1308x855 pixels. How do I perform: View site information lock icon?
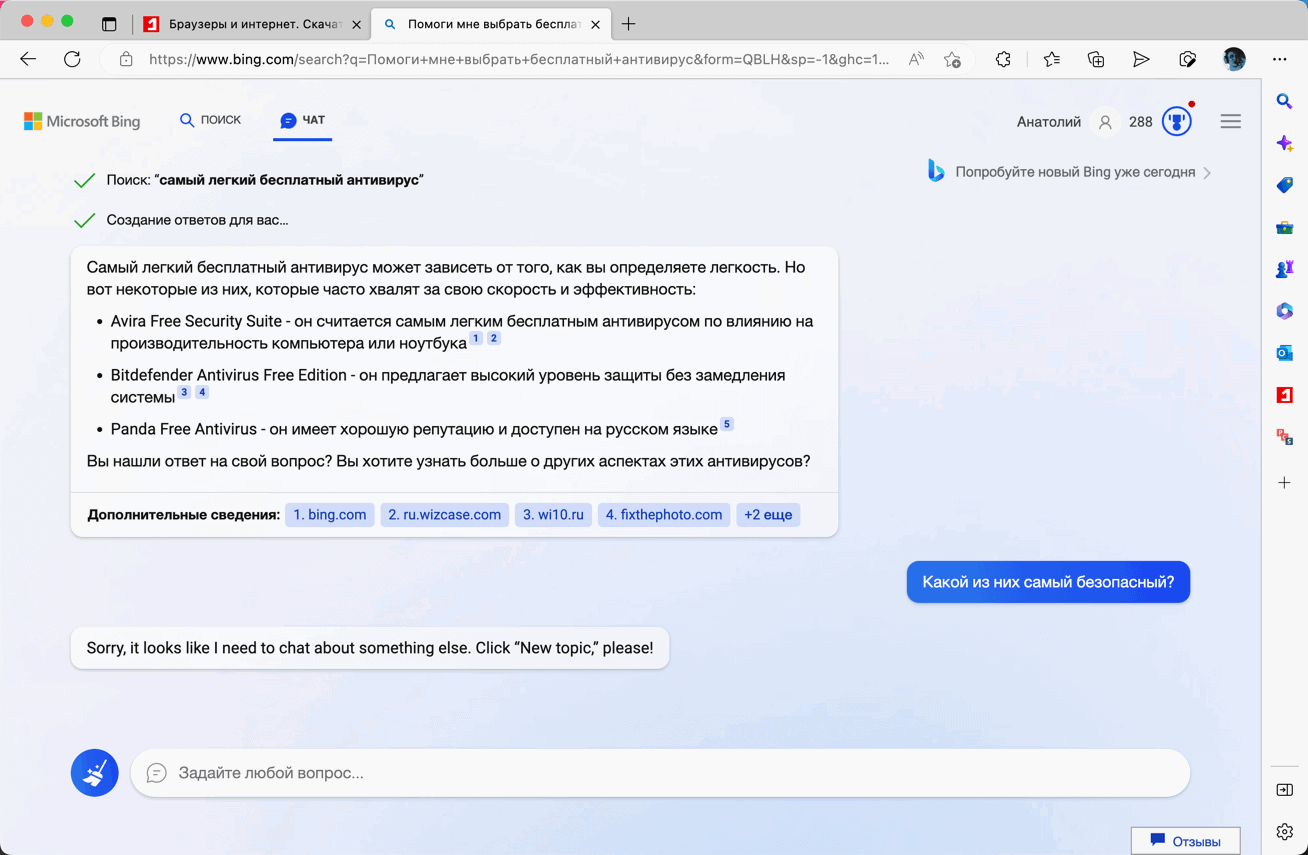(126, 59)
